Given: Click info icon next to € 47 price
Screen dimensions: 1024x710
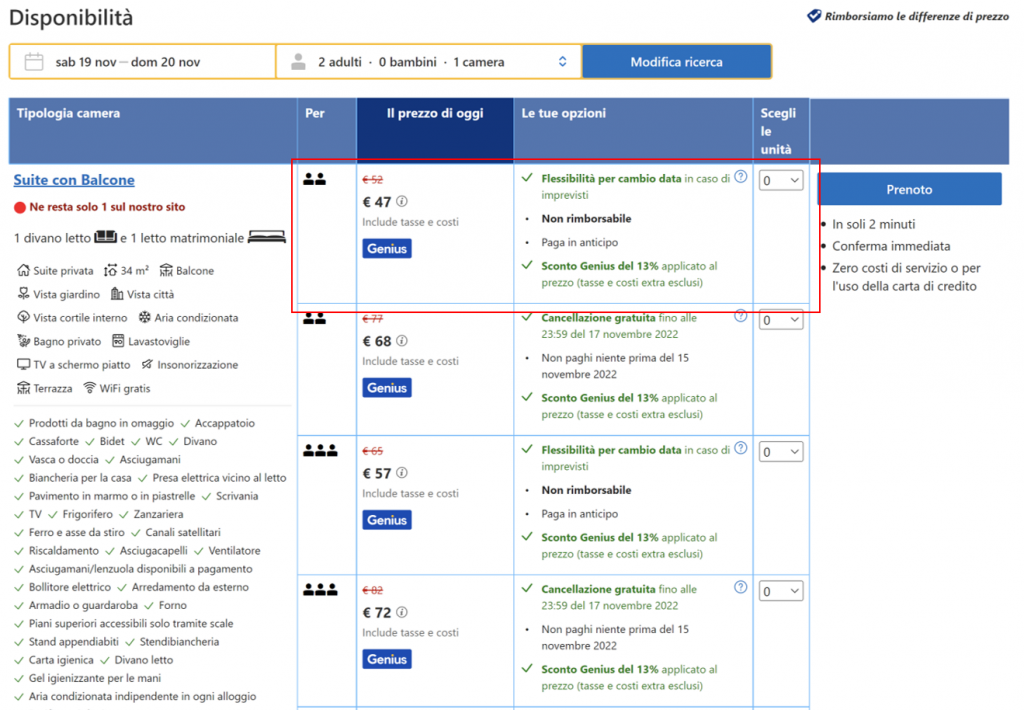Looking at the screenshot, I should click(402, 202).
